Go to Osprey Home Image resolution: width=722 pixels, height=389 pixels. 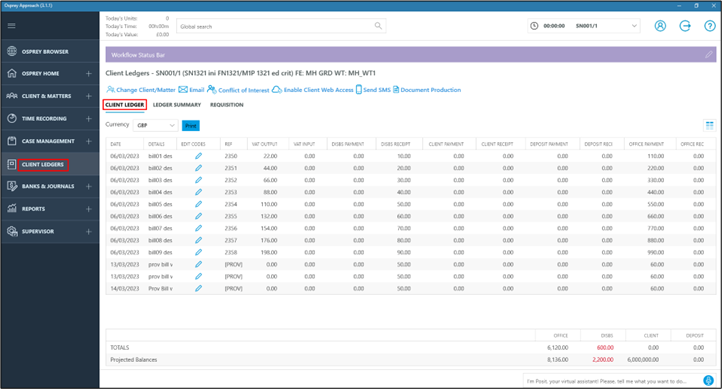(x=41, y=74)
